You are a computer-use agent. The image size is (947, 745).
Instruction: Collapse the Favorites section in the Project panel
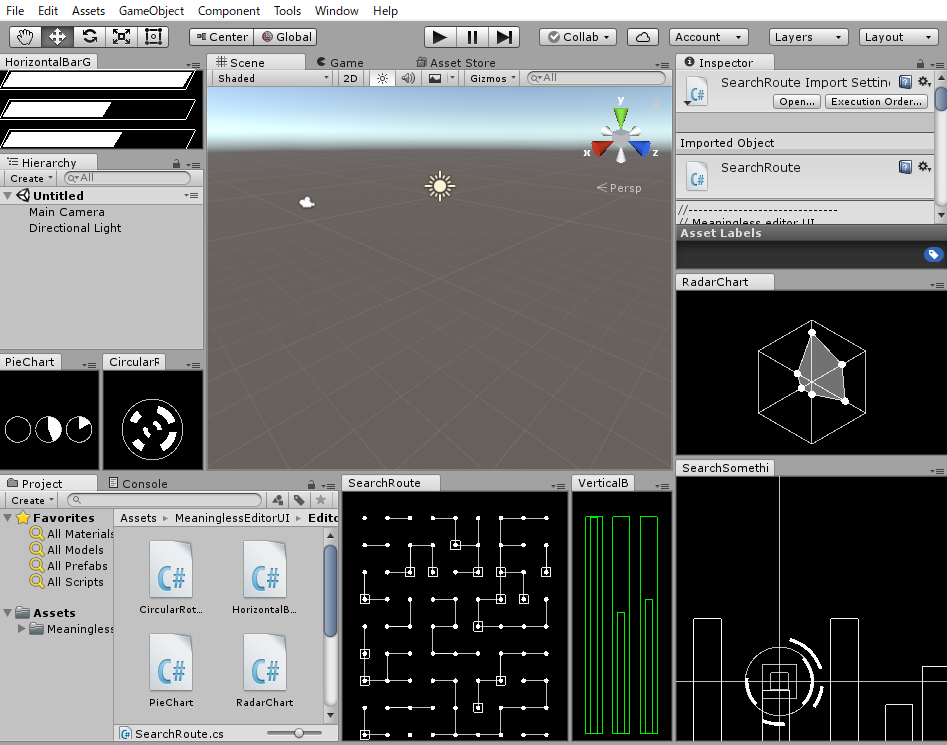[x=8, y=517]
